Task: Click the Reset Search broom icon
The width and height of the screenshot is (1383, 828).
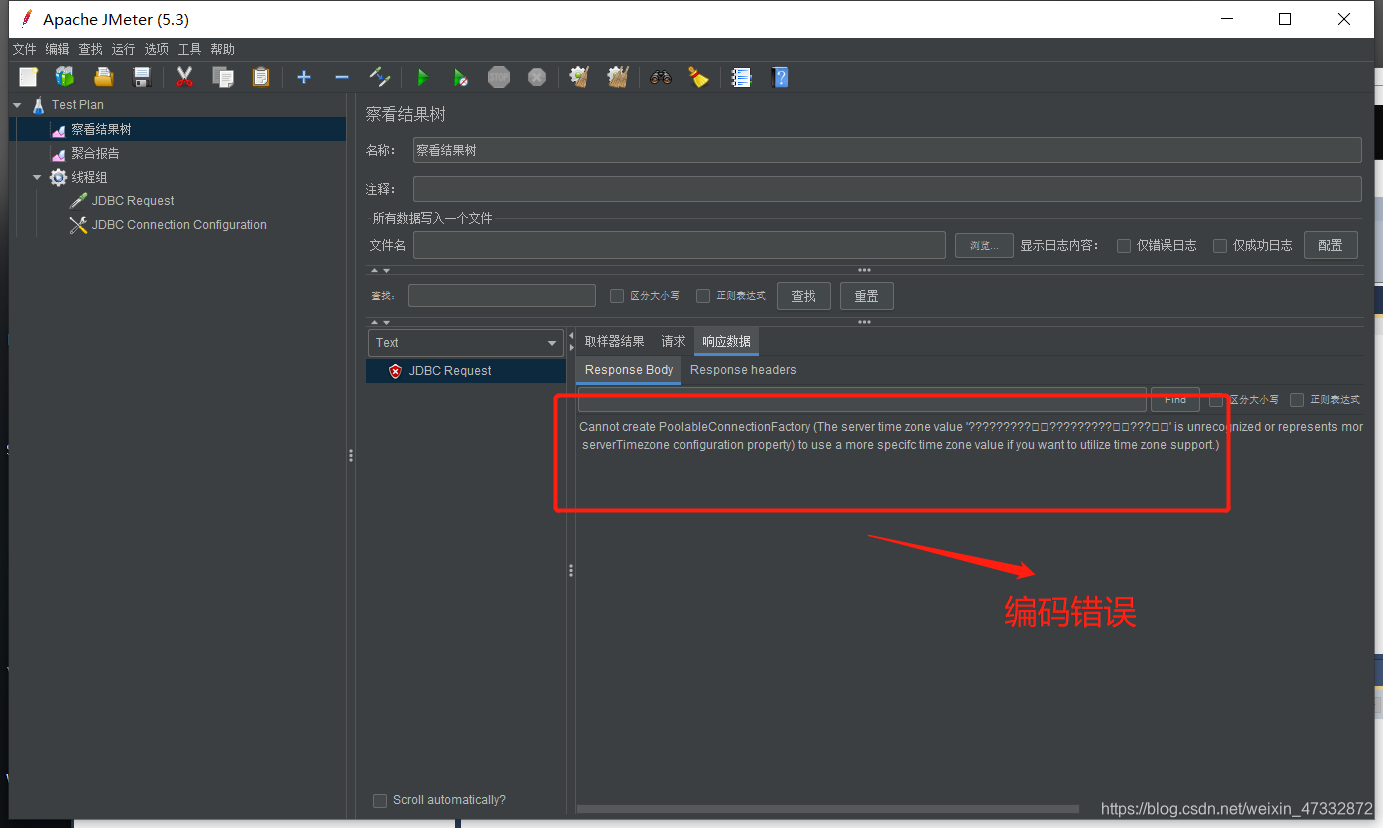Action: pyautogui.click(x=698, y=77)
